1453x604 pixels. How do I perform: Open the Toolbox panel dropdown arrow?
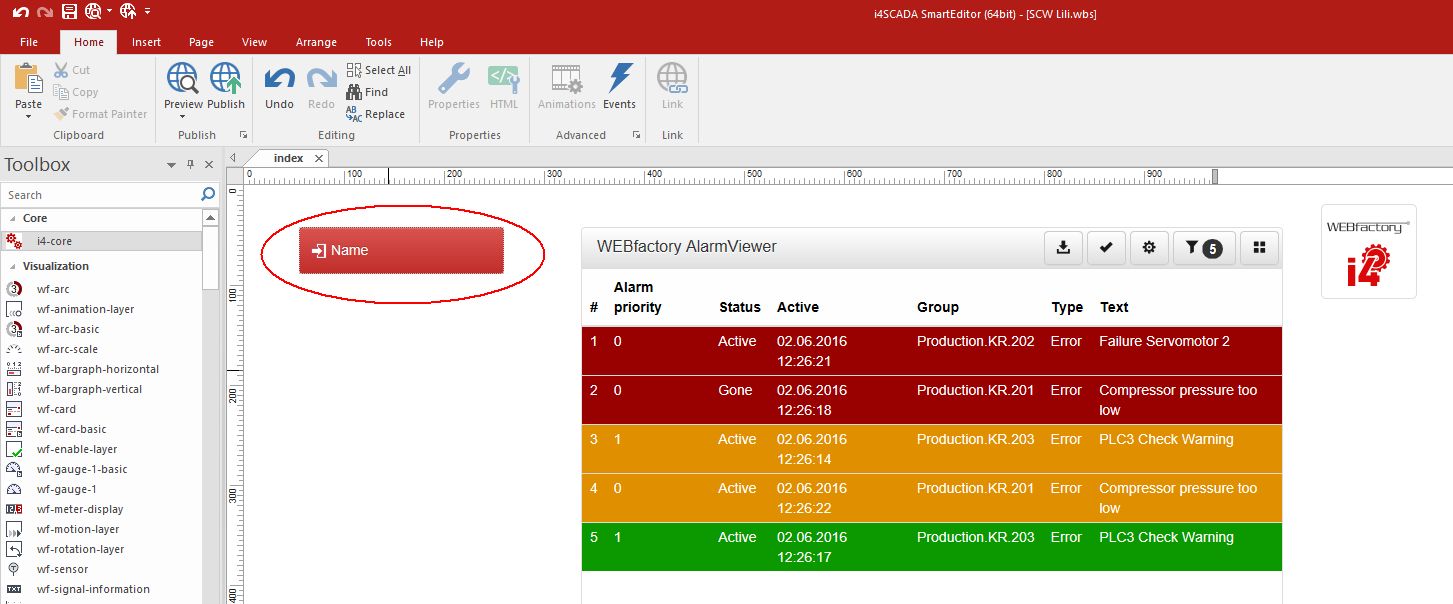(x=172, y=165)
